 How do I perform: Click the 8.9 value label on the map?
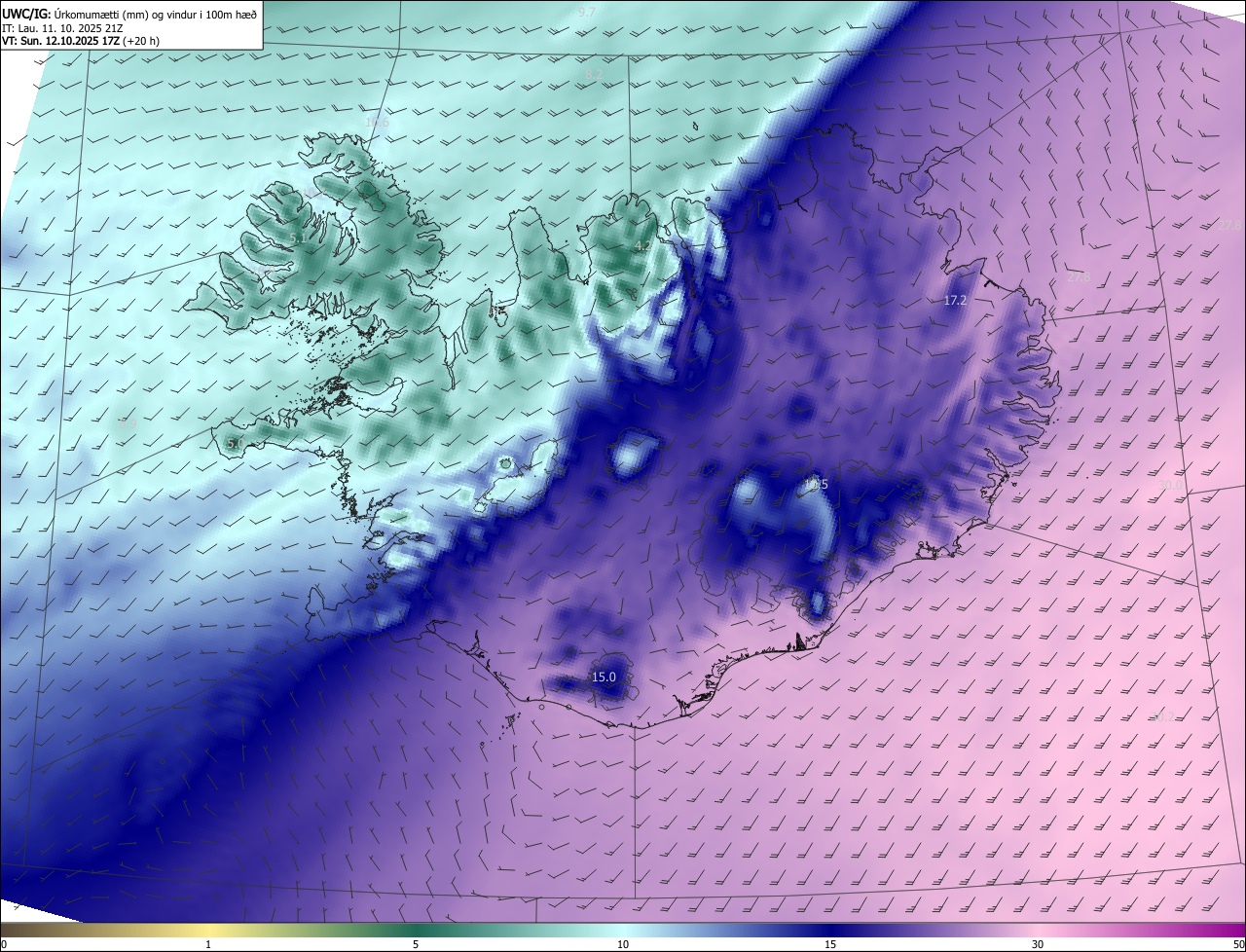tap(128, 423)
